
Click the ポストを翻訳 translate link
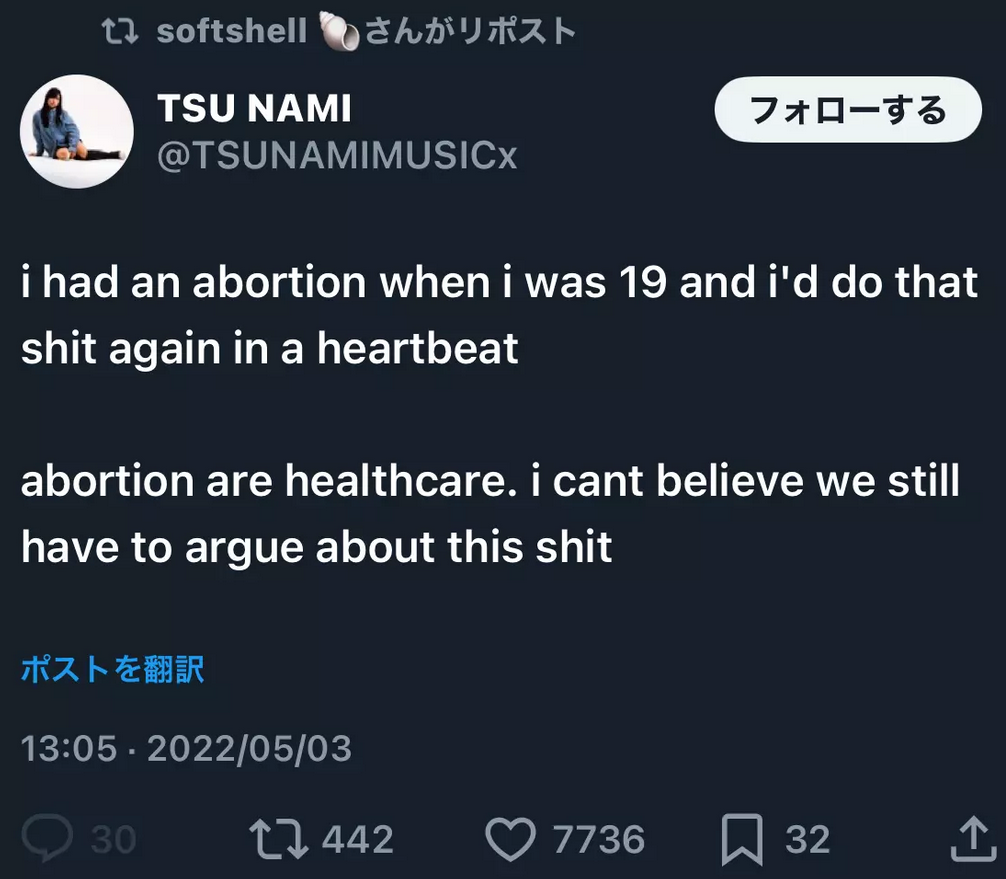[x=112, y=669]
